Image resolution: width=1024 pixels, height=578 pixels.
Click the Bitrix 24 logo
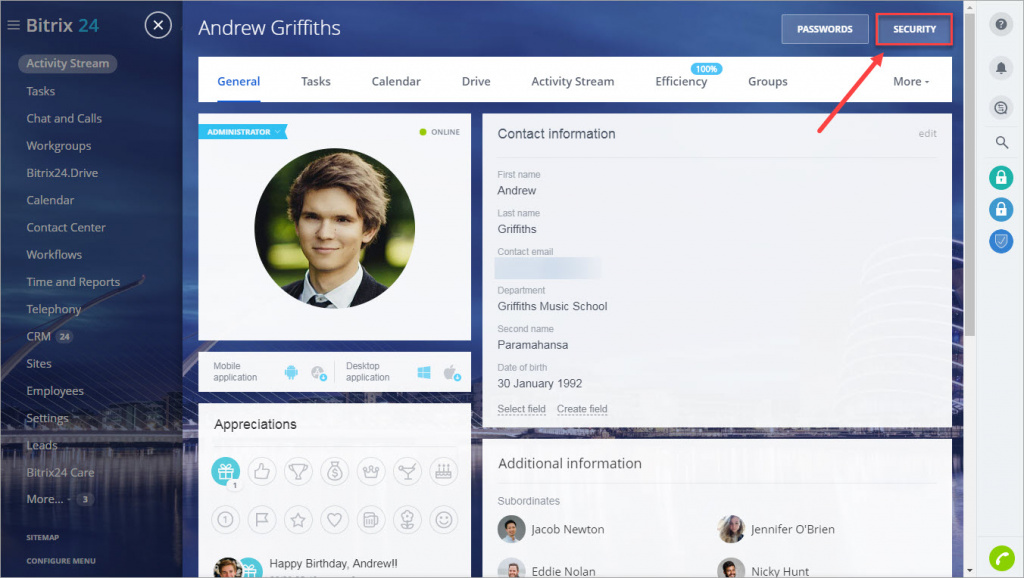[x=62, y=25]
